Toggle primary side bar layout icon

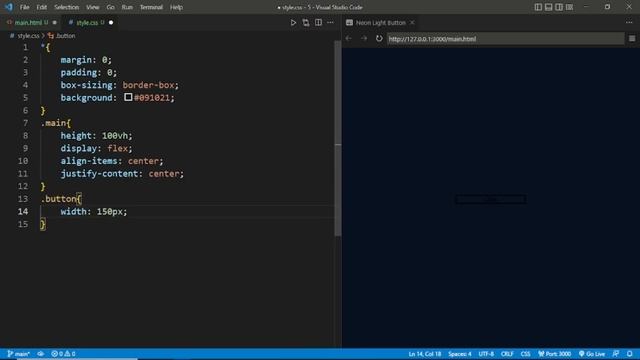click(x=538, y=7)
